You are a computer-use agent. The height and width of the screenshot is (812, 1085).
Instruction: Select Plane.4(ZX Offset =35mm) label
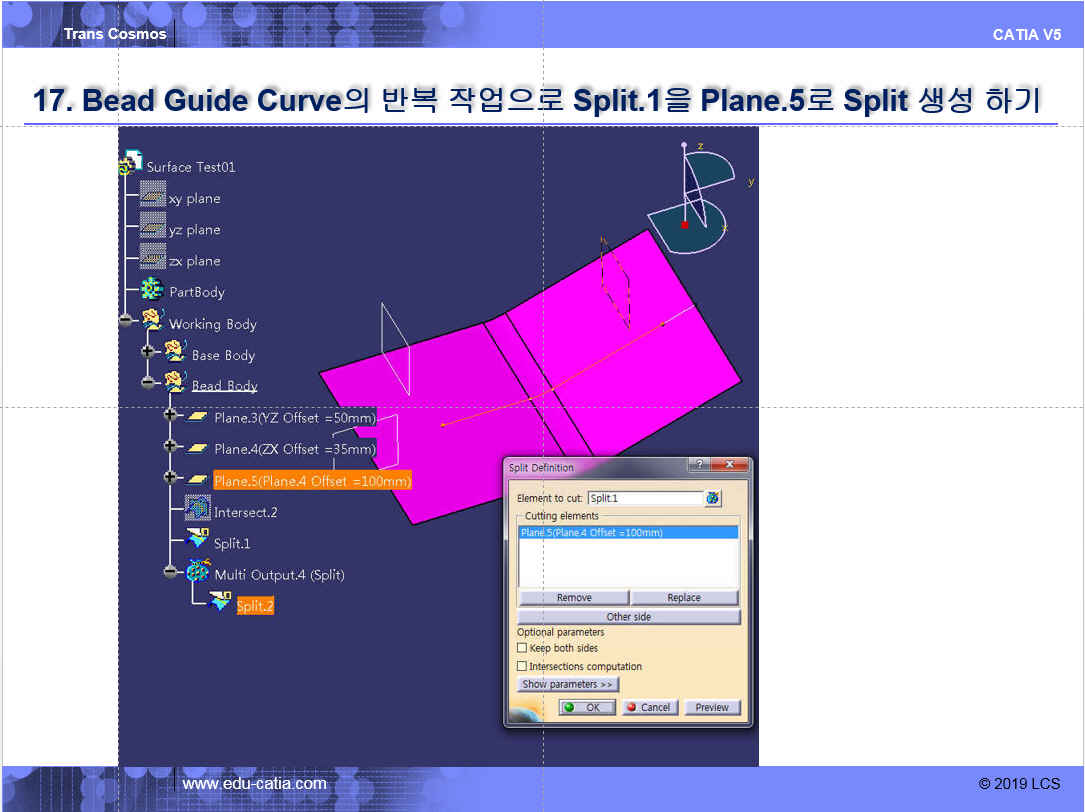295,449
